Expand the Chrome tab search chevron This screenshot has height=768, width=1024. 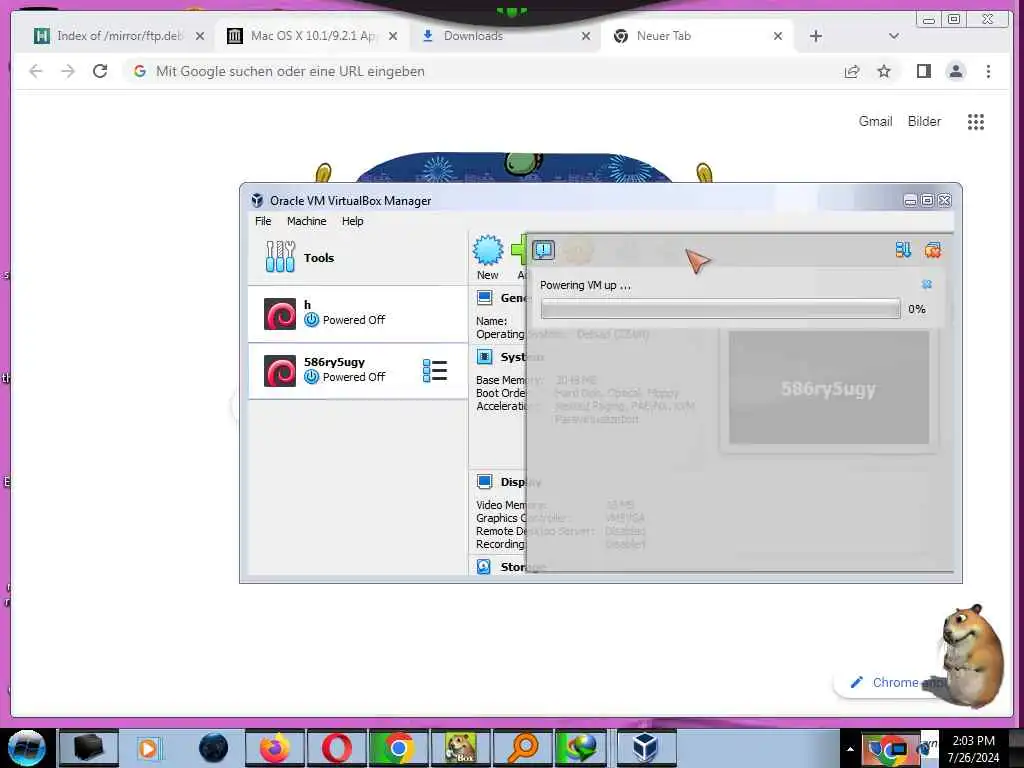[894, 36]
